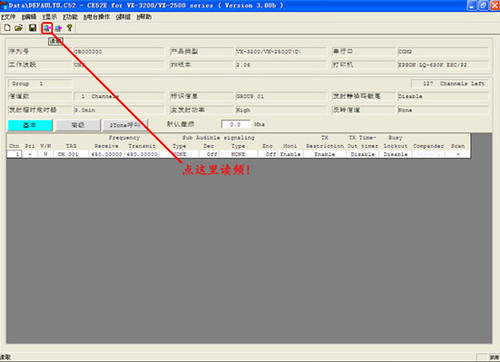500x362 pixels.
Task: Open the 显示 (View) menu
Action: point(49,17)
